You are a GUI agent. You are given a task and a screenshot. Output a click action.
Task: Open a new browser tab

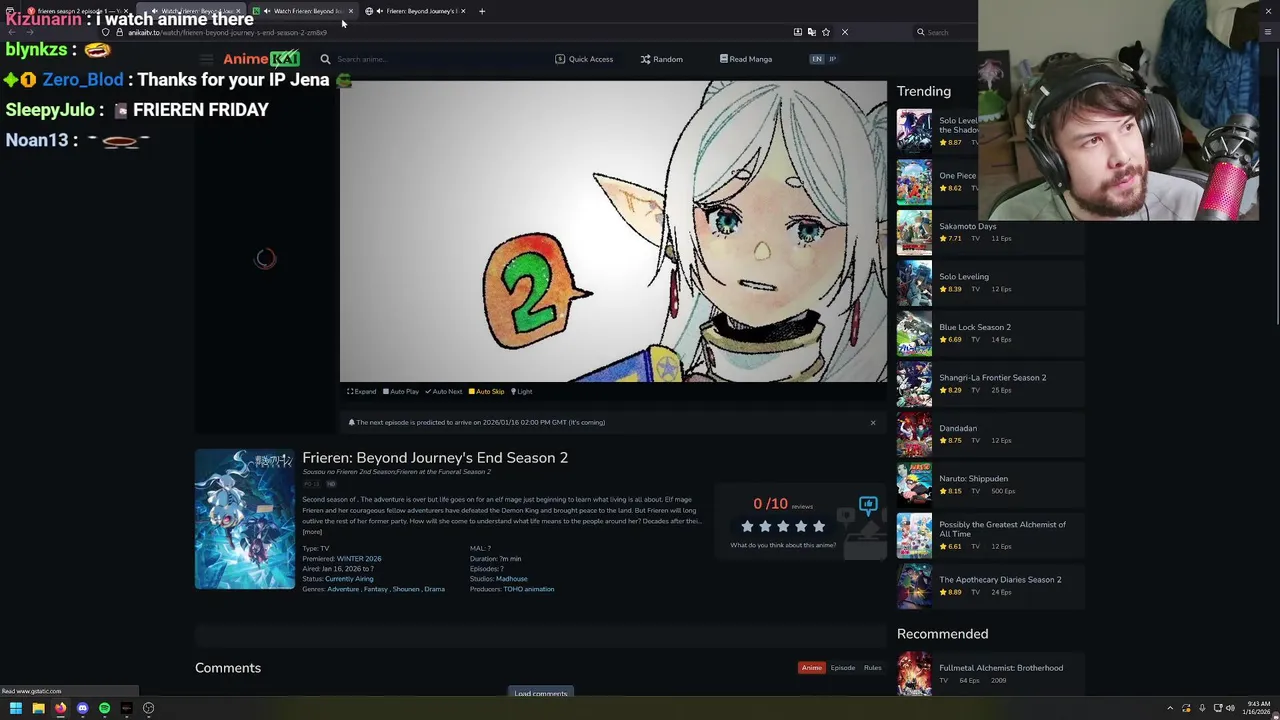pyautogui.click(x=482, y=11)
